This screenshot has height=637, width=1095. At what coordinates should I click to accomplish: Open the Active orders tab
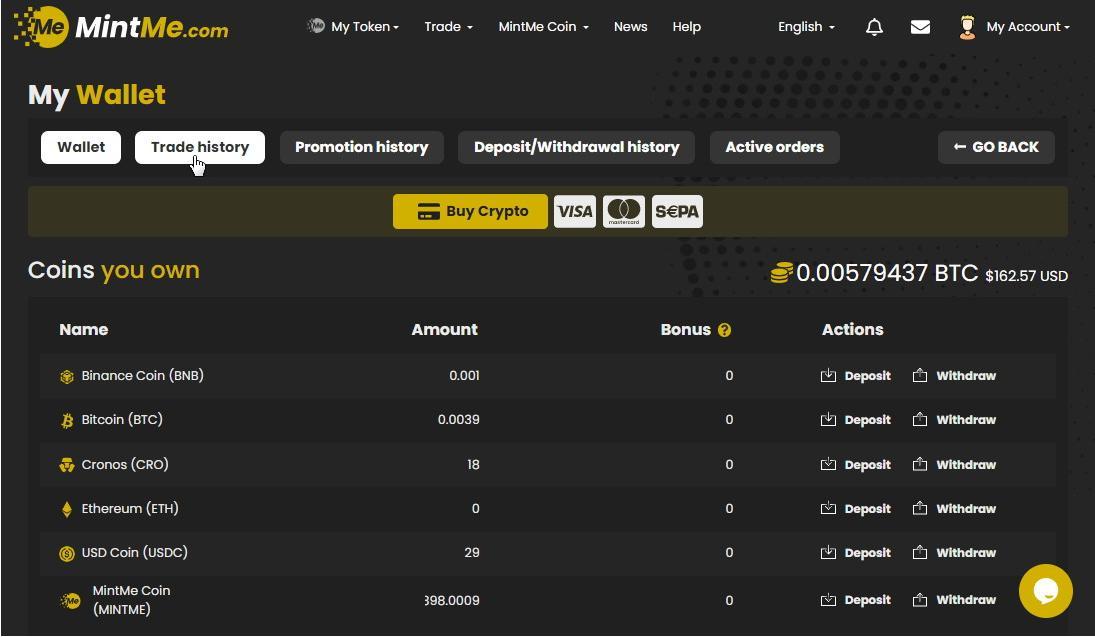[x=774, y=147]
